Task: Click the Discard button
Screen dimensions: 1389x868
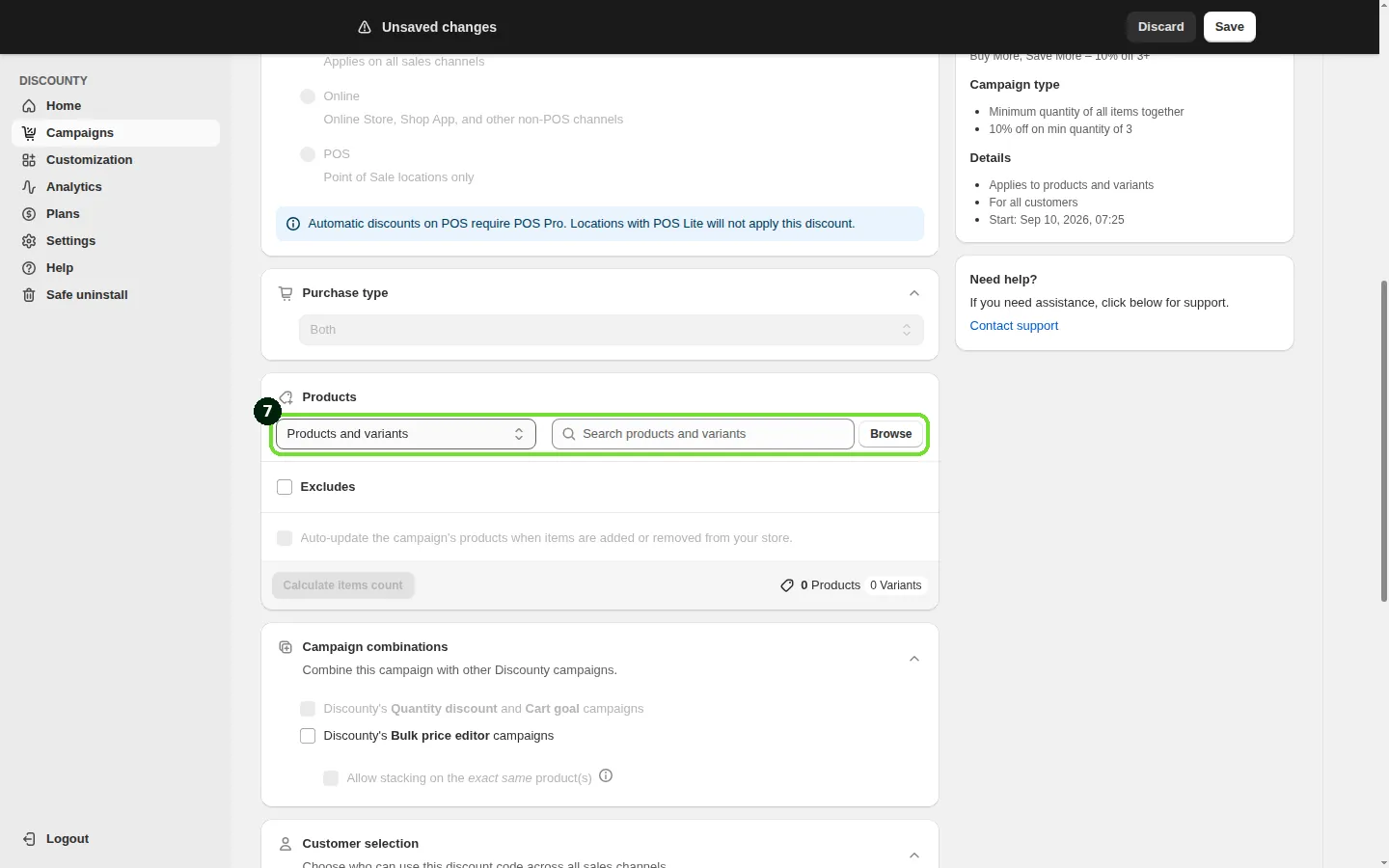Action: 1161,27
